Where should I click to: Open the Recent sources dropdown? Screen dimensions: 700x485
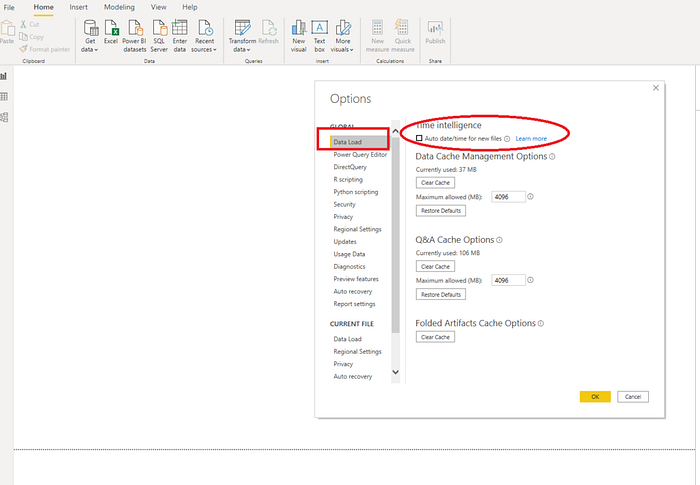coord(204,36)
